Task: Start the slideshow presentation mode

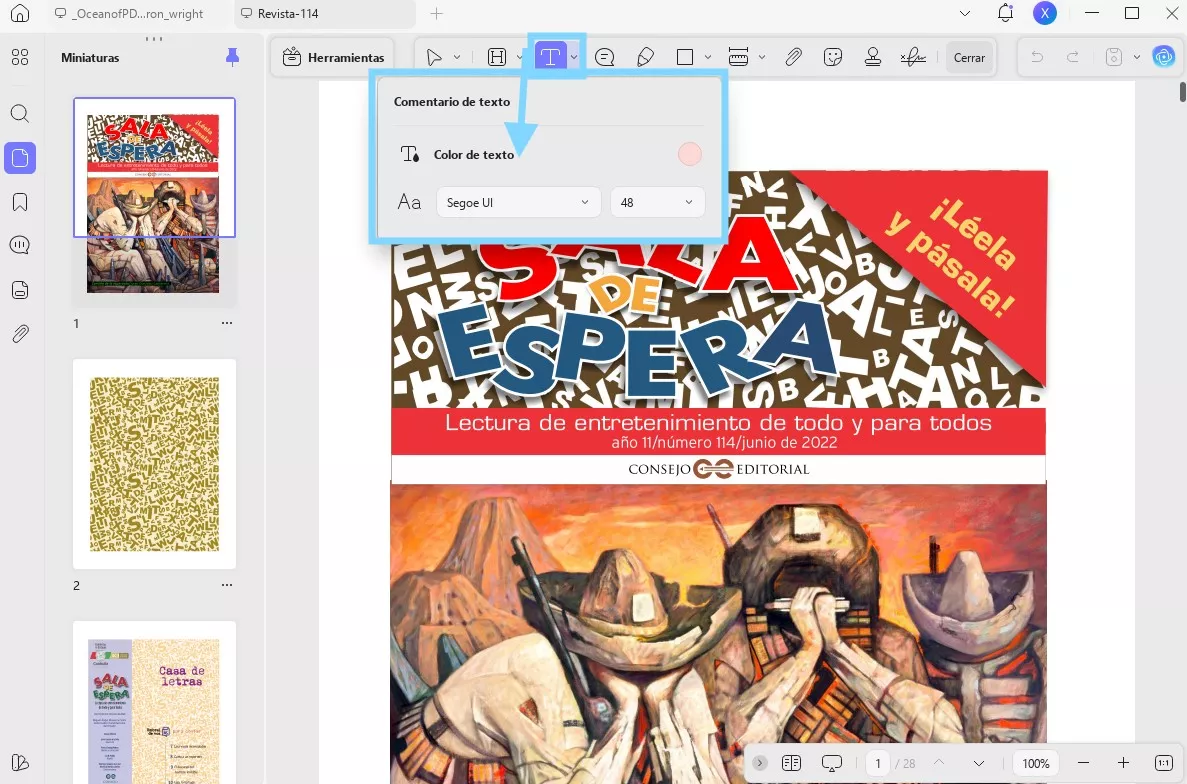Action: (832, 763)
